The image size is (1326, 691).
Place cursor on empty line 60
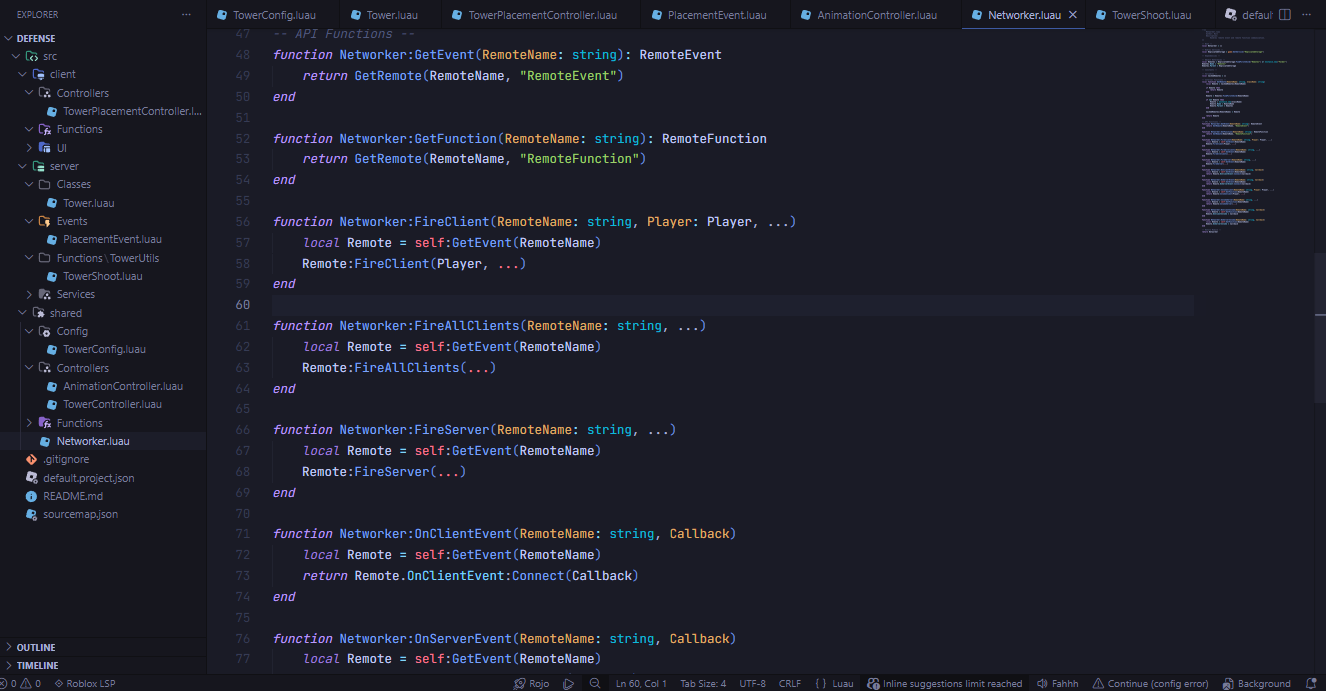pos(733,304)
